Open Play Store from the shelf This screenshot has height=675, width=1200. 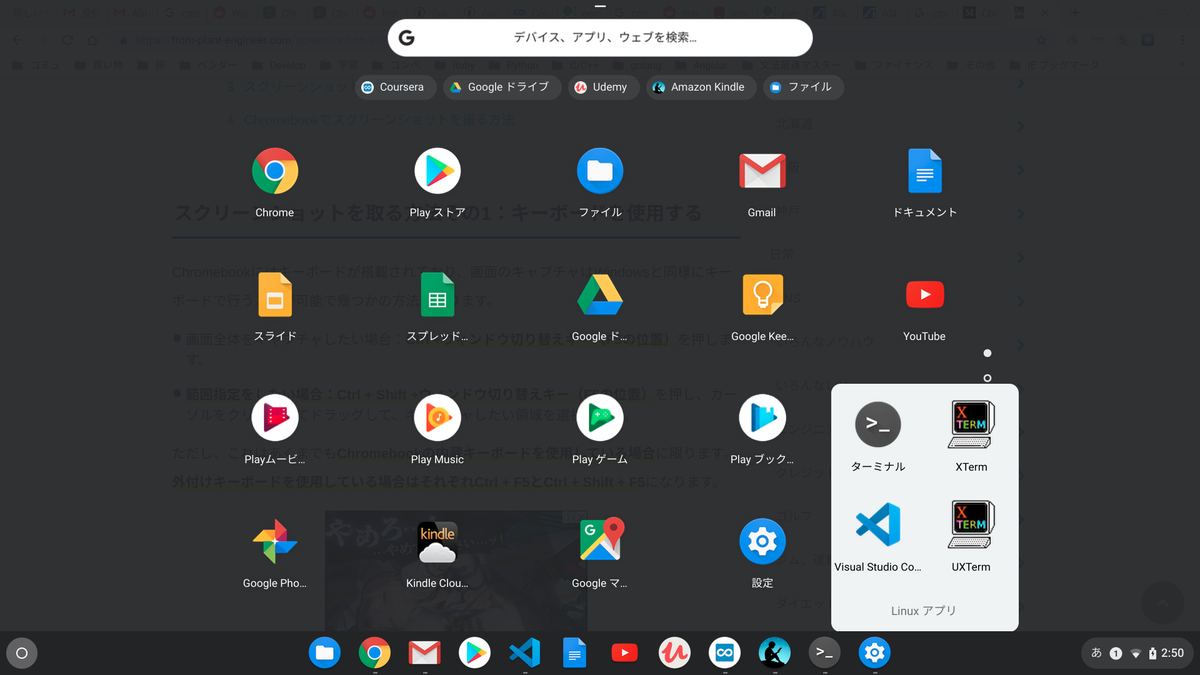pyautogui.click(x=475, y=653)
